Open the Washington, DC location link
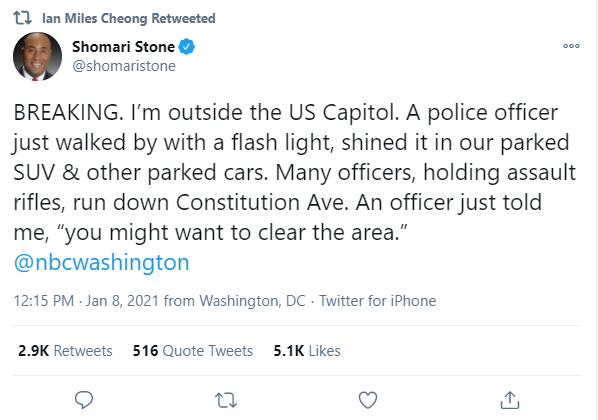 pyautogui.click(x=252, y=301)
